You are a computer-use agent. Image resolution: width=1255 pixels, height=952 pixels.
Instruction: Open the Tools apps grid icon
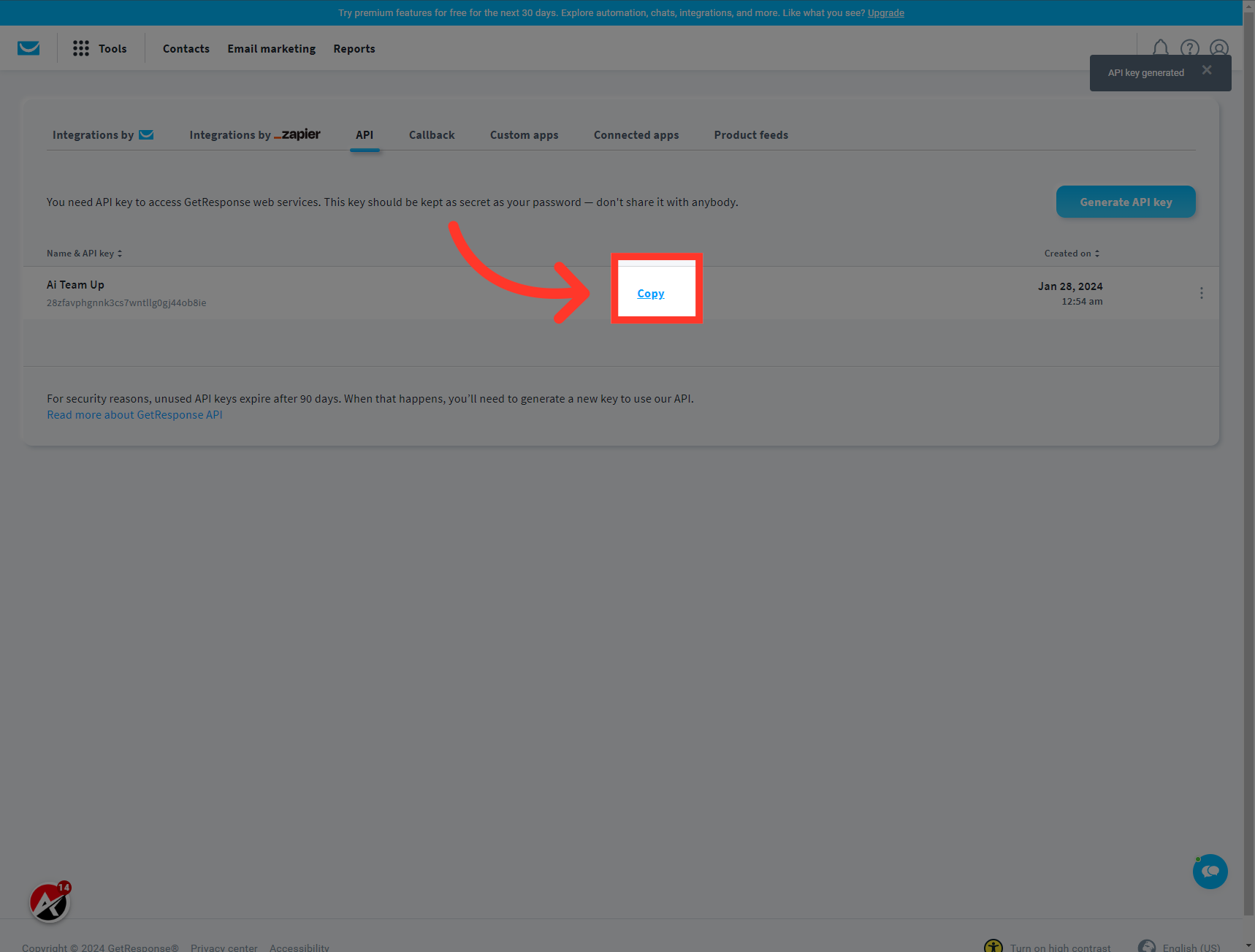coord(81,48)
